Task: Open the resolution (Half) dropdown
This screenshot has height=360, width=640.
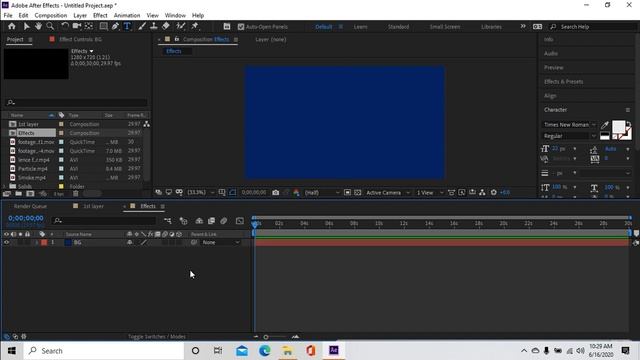Action: [x=322, y=192]
